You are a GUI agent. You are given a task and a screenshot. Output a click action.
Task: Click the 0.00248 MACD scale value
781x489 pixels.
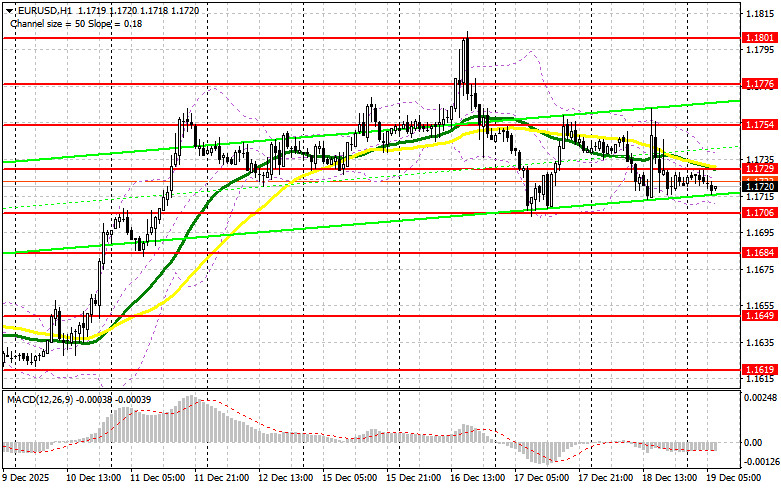tap(760, 398)
